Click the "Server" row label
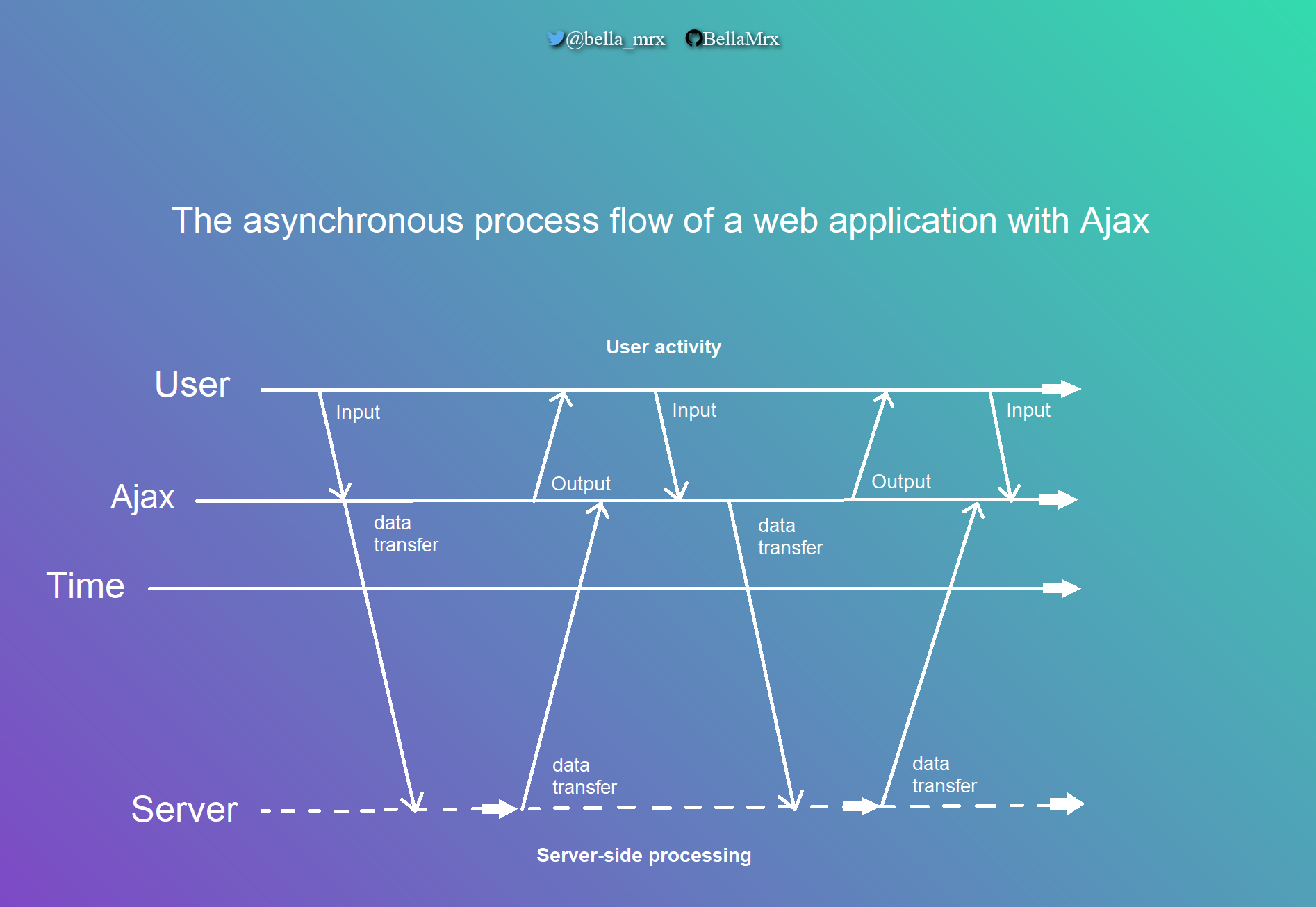The height and width of the screenshot is (907, 1316). 184,809
